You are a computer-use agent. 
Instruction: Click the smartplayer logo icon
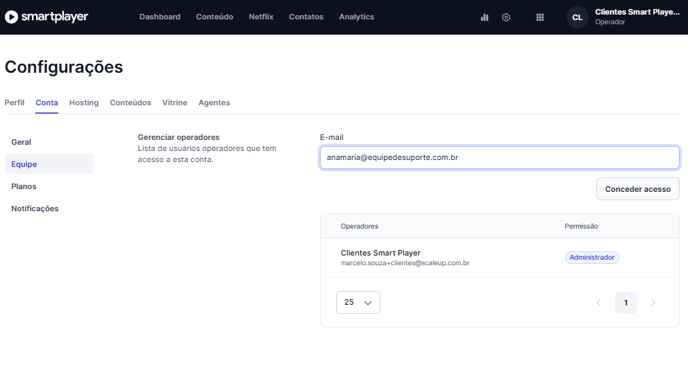point(11,17)
